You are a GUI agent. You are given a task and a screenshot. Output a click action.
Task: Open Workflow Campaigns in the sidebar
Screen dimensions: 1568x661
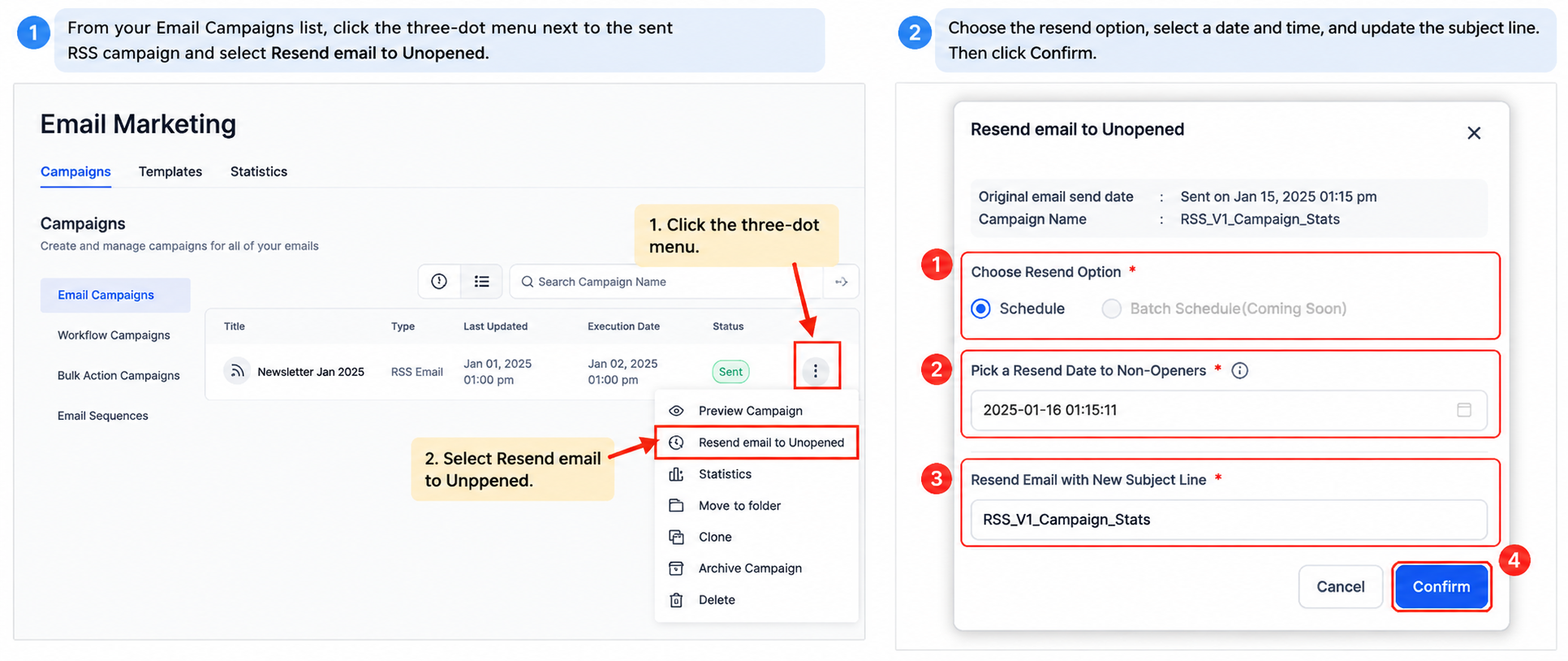pos(115,335)
